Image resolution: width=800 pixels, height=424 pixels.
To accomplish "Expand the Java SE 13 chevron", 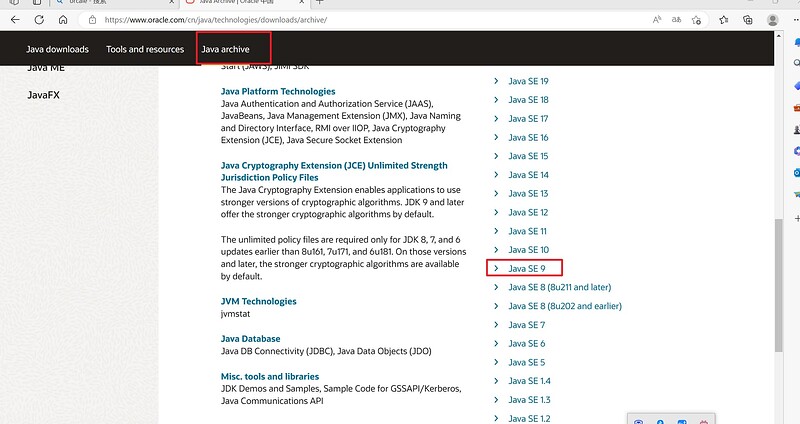I will [496, 193].
